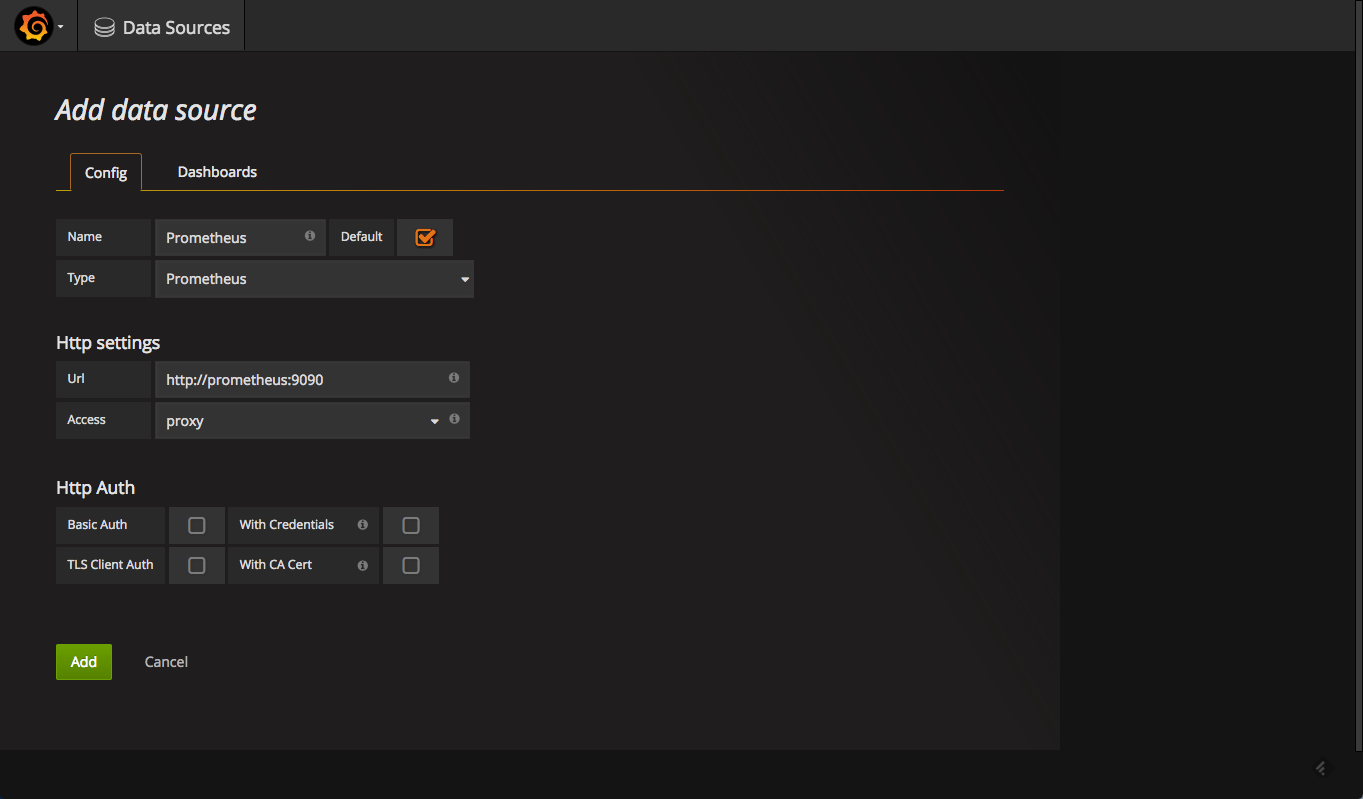The image size is (1363, 799).
Task: Click the Name input field with Prometheus
Action: pos(240,238)
